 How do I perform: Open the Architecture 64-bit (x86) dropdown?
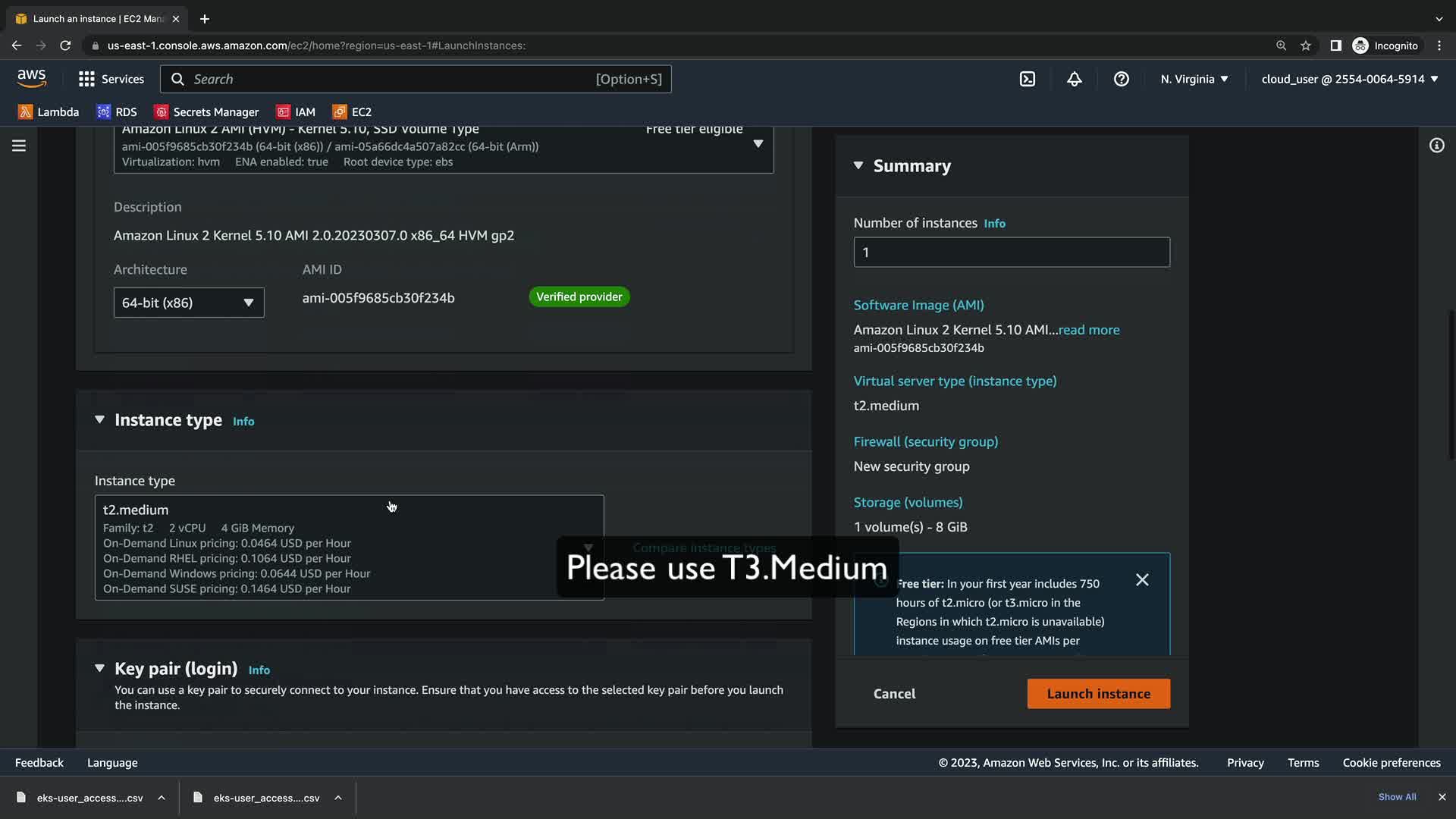pos(189,303)
